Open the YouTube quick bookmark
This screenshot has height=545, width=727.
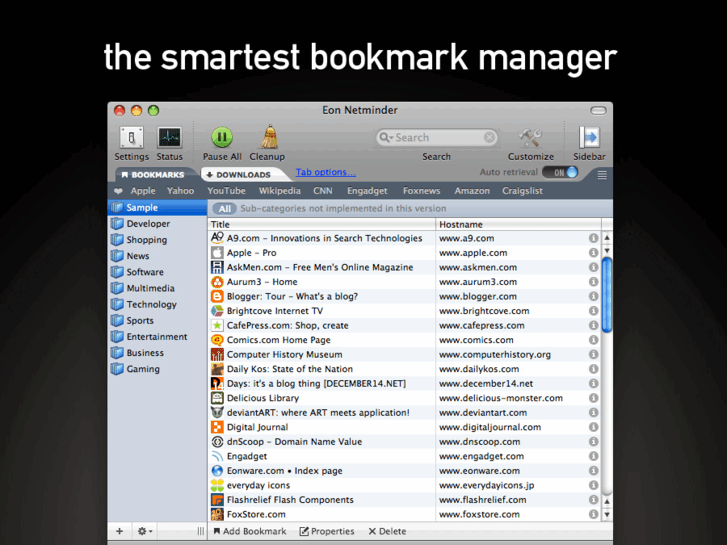[226, 191]
